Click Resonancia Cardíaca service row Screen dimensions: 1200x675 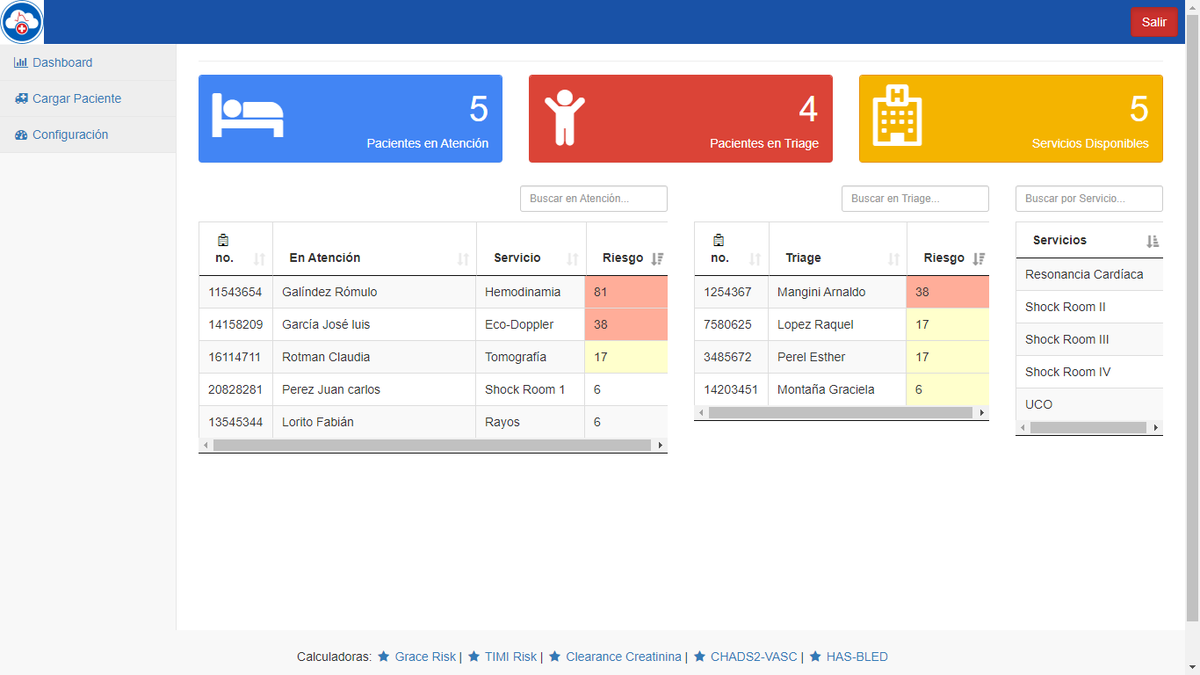pos(1089,274)
